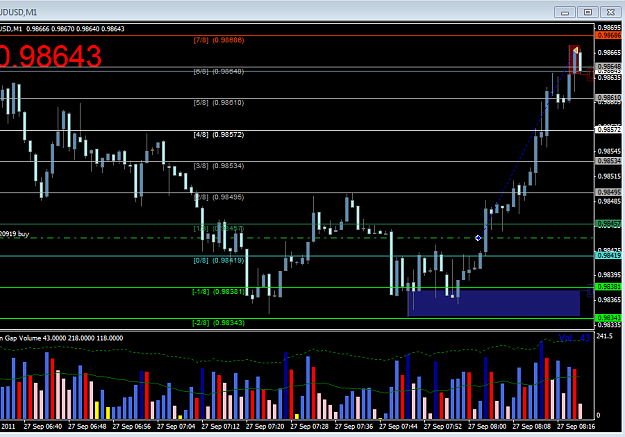Click the '27 Sep 06:40' time label
Viewport: 625px width, 437px height.
pos(43,426)
